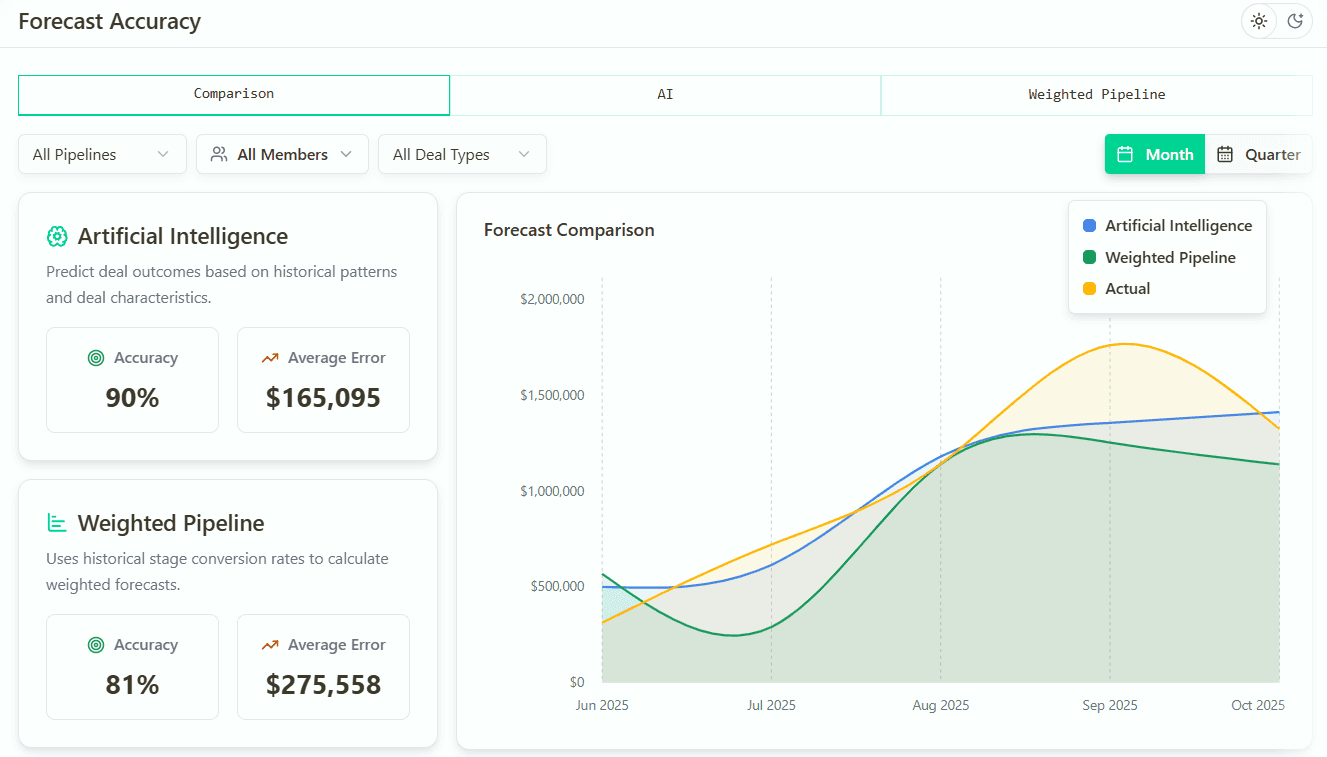This screenshot has height=757, width=1327.
Task: Click the 81% accuracy value
Action: (132, 685)
